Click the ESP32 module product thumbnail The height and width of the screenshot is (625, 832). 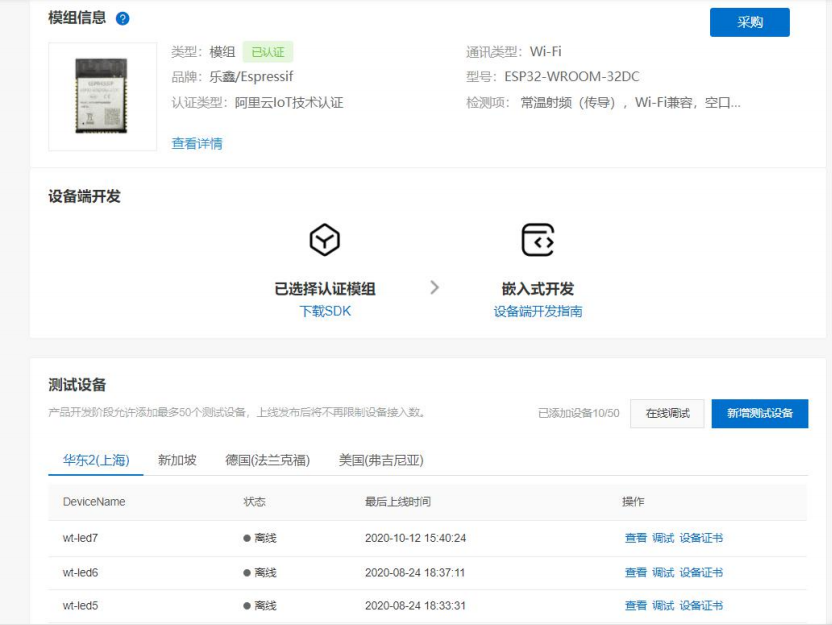tap(101, 95)
